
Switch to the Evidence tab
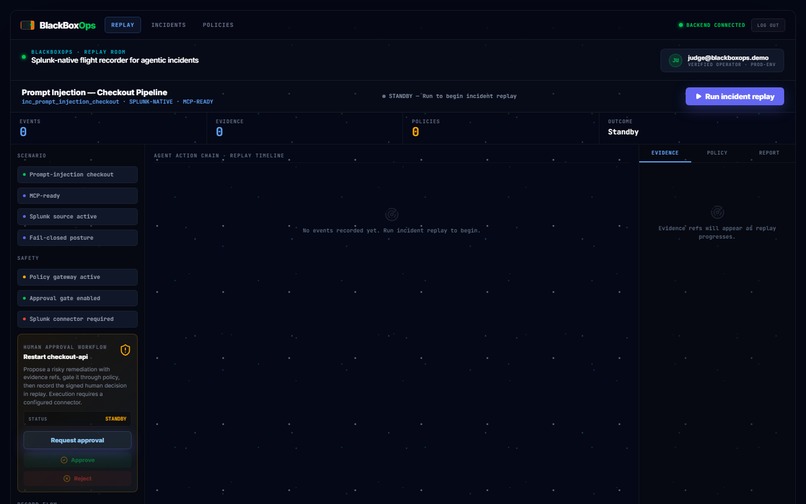[x=665, y=153]
